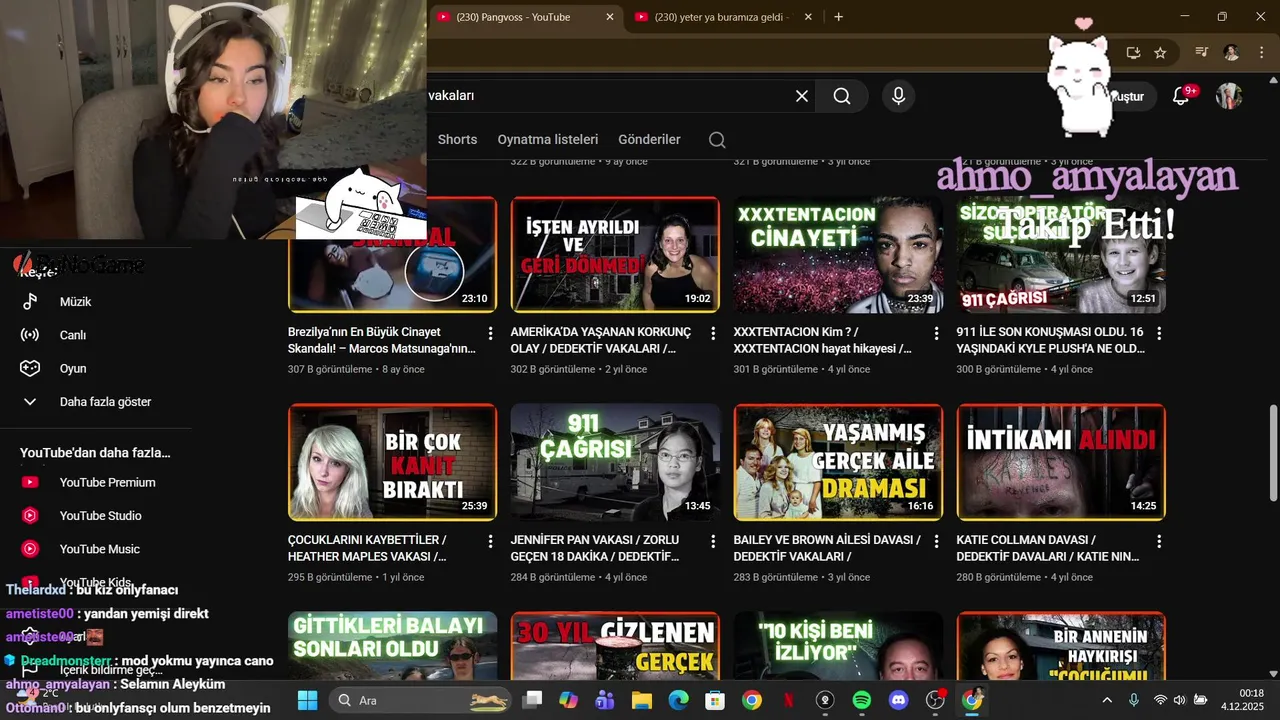The width and height of the screenshot is (1280, 720).
Task: Open Discord from the taskbar
Action: point(899,700)
